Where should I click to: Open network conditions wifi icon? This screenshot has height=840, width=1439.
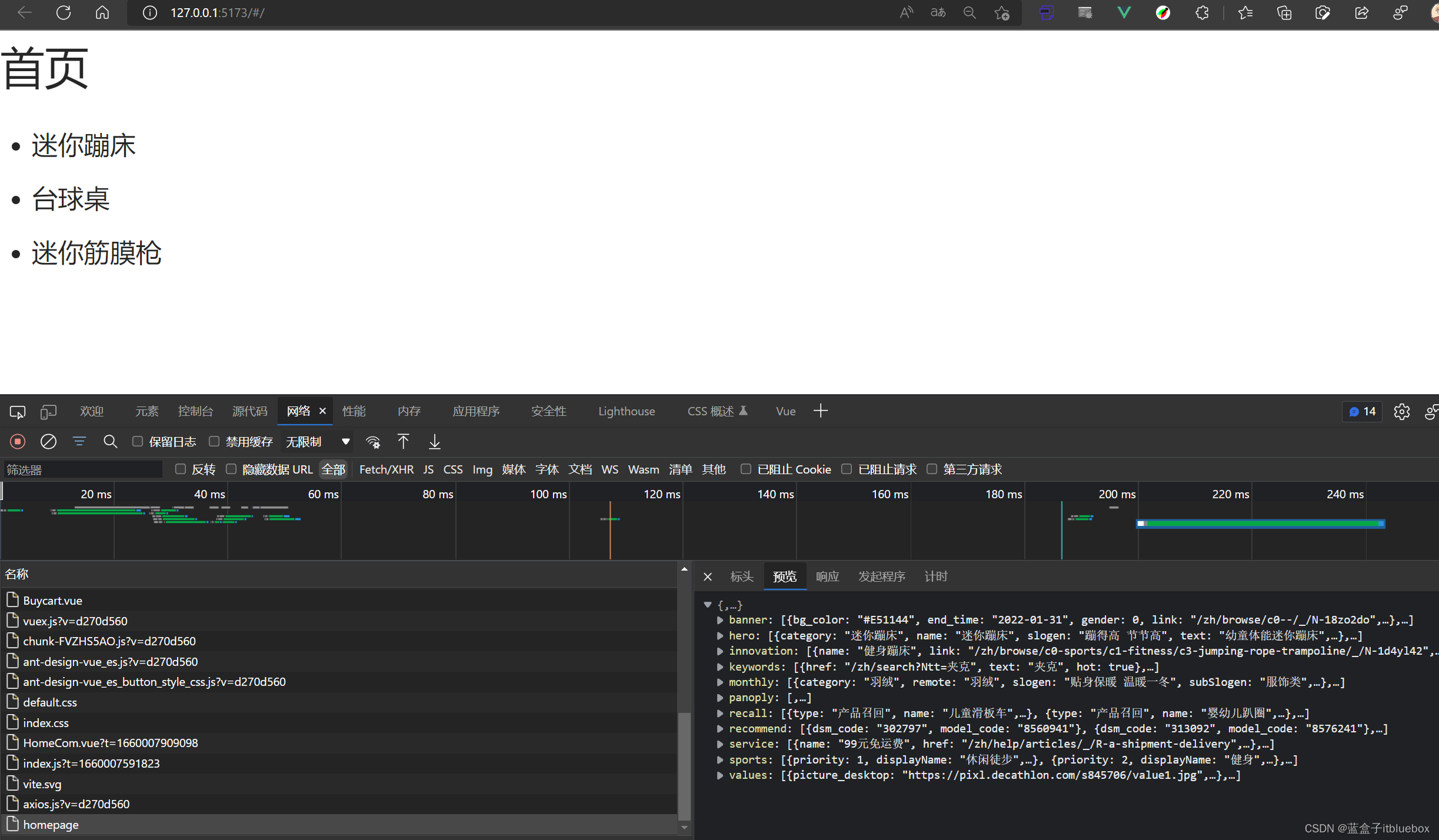pos(373,442)
